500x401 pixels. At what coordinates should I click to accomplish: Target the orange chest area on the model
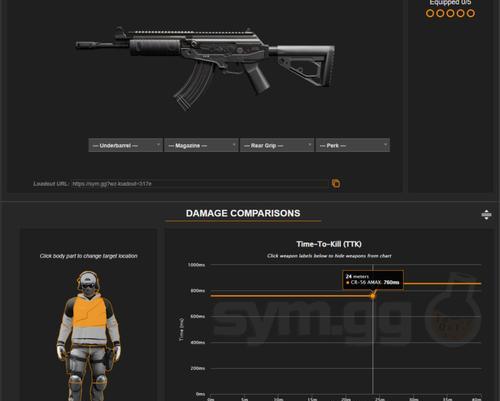click(89, 311)
